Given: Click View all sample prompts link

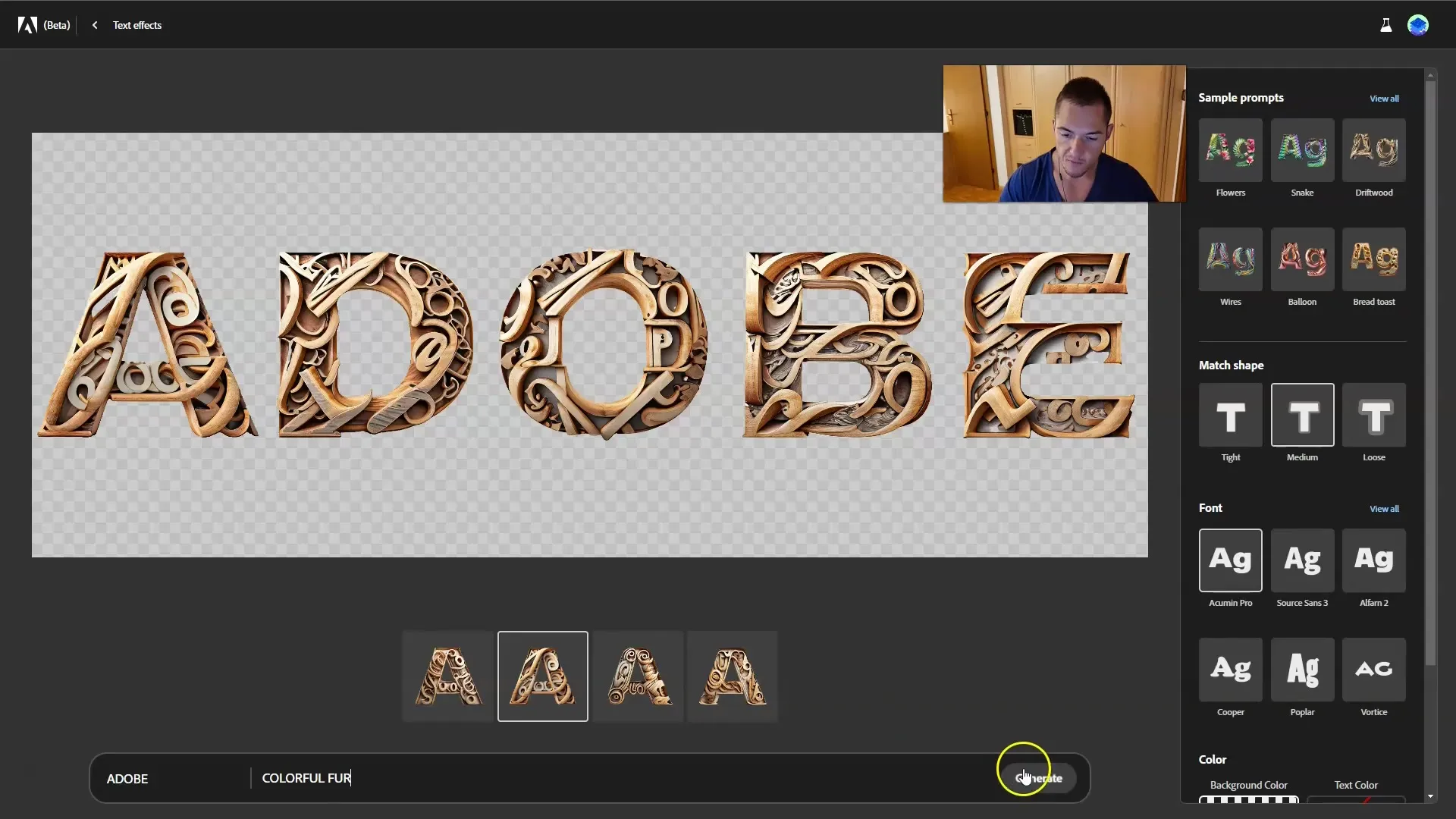Looking at the screenshot, I should [1384, 98].
